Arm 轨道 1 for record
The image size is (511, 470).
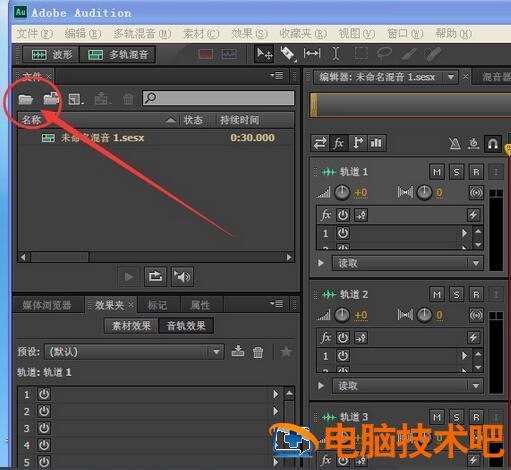pyautogui.click(x=476, y=172)
